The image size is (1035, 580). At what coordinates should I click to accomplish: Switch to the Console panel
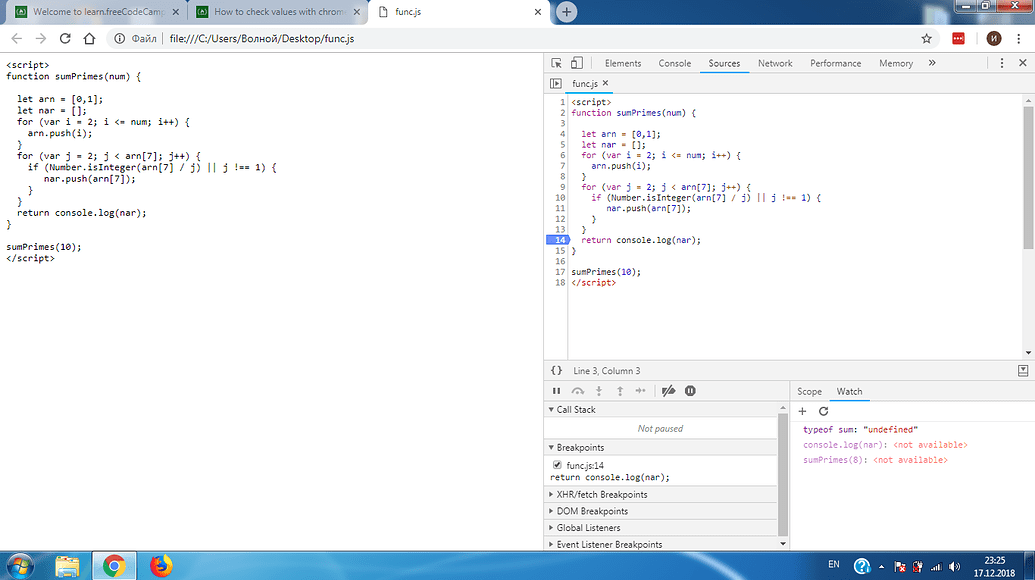coord(675,62)
